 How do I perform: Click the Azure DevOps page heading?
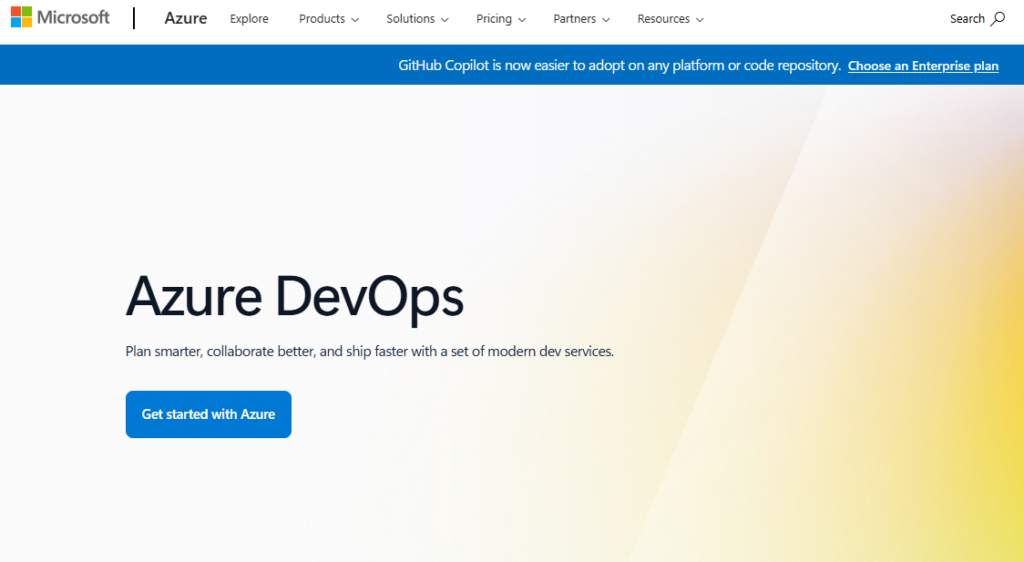pos(295,297)
